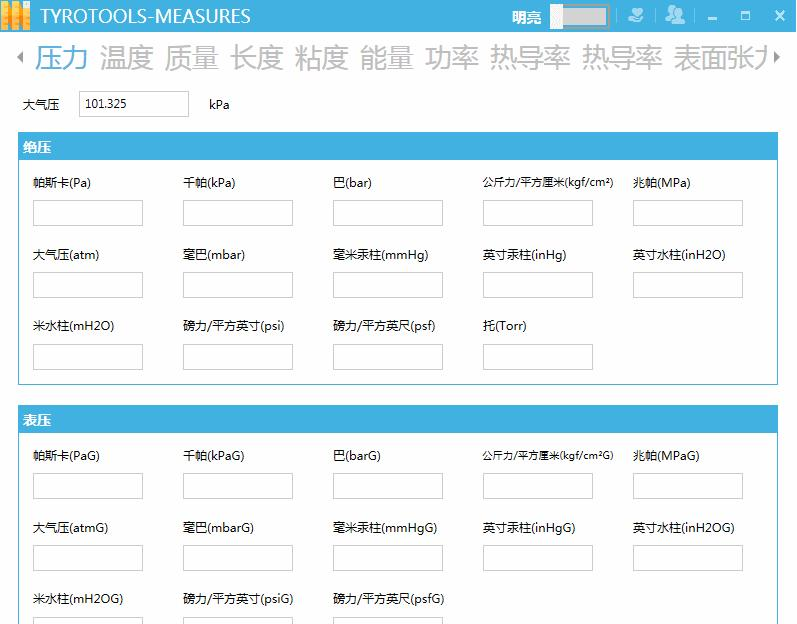Click the 表压 帕斯卡(PaG) field

(88, 486)
